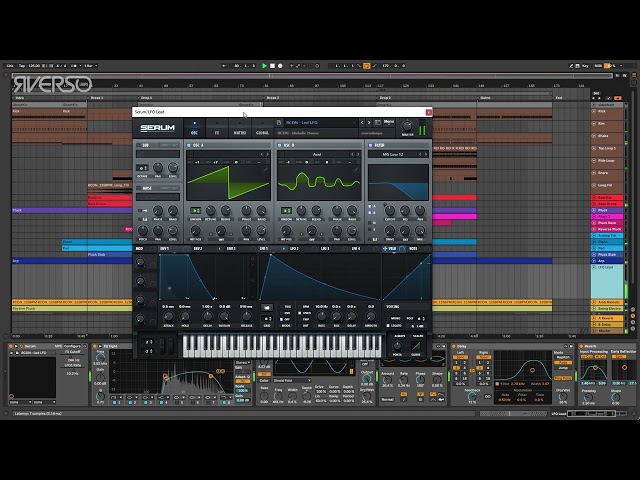Click the LFO Rate knob
Image resolution: width=640 pixels, height=480 pixels.
coord(322,316)
